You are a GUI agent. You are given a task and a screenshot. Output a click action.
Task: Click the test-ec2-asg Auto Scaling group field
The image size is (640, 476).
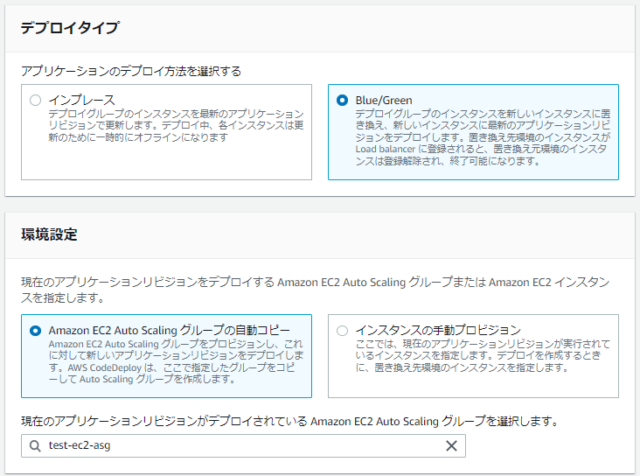pyautogui.click(x=243, y=446)
